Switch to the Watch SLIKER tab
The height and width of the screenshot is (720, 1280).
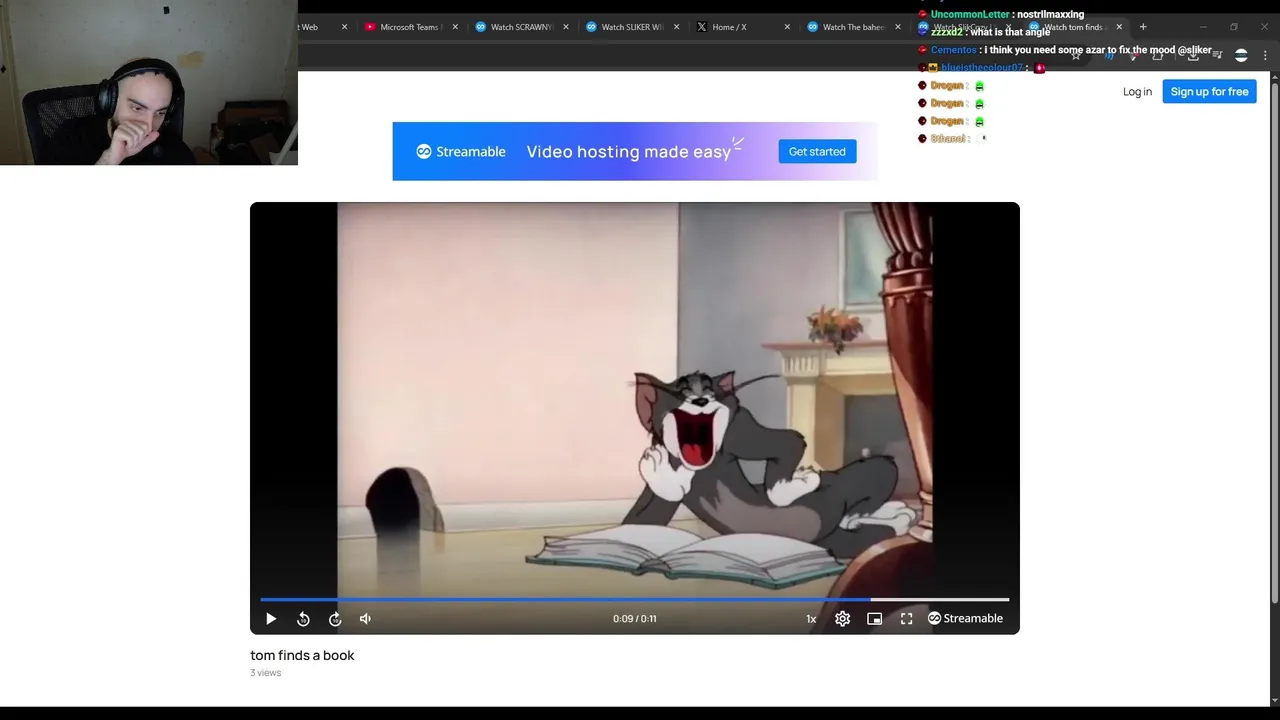pos(632,27)
